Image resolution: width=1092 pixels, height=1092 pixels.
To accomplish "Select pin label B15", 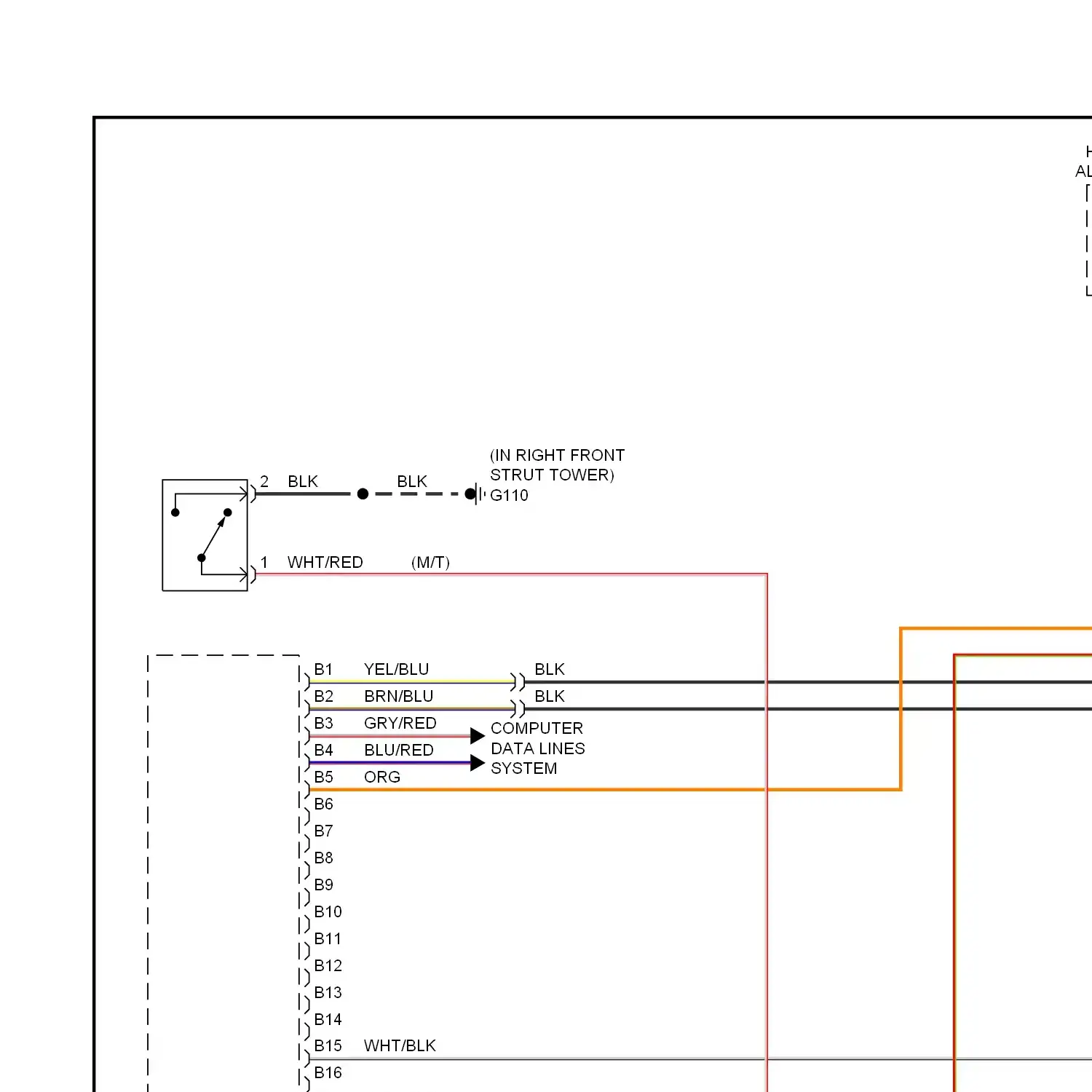I will point(328,1045).
